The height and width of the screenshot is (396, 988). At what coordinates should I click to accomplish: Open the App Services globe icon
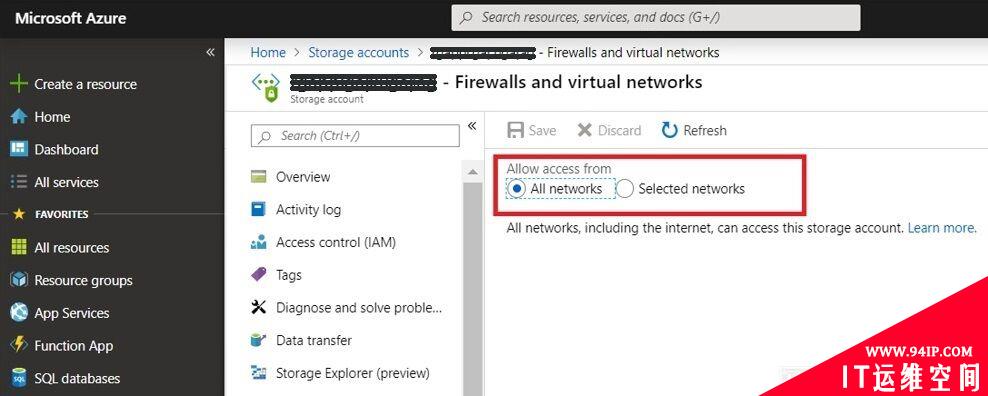coord(19,312)
